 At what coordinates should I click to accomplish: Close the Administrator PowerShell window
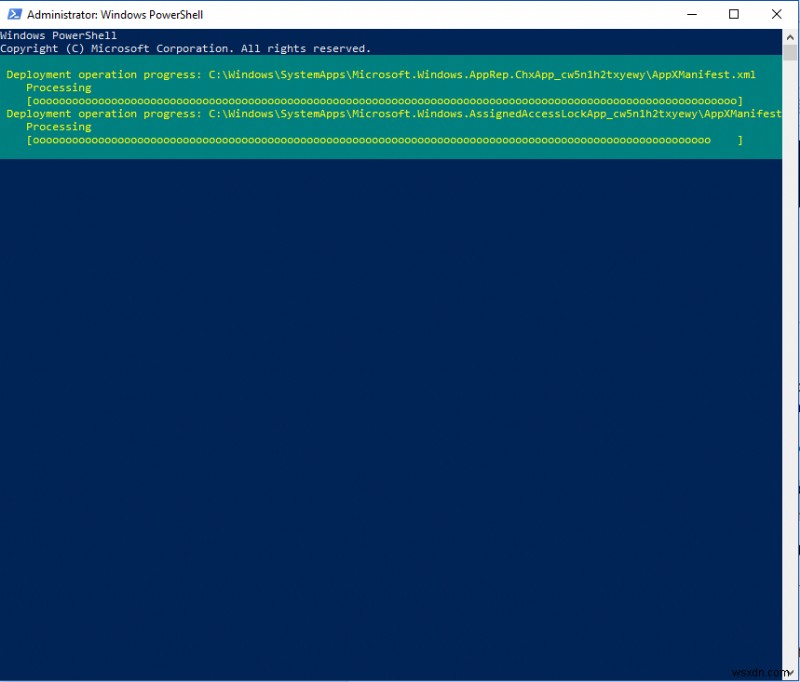click(777, 14)
